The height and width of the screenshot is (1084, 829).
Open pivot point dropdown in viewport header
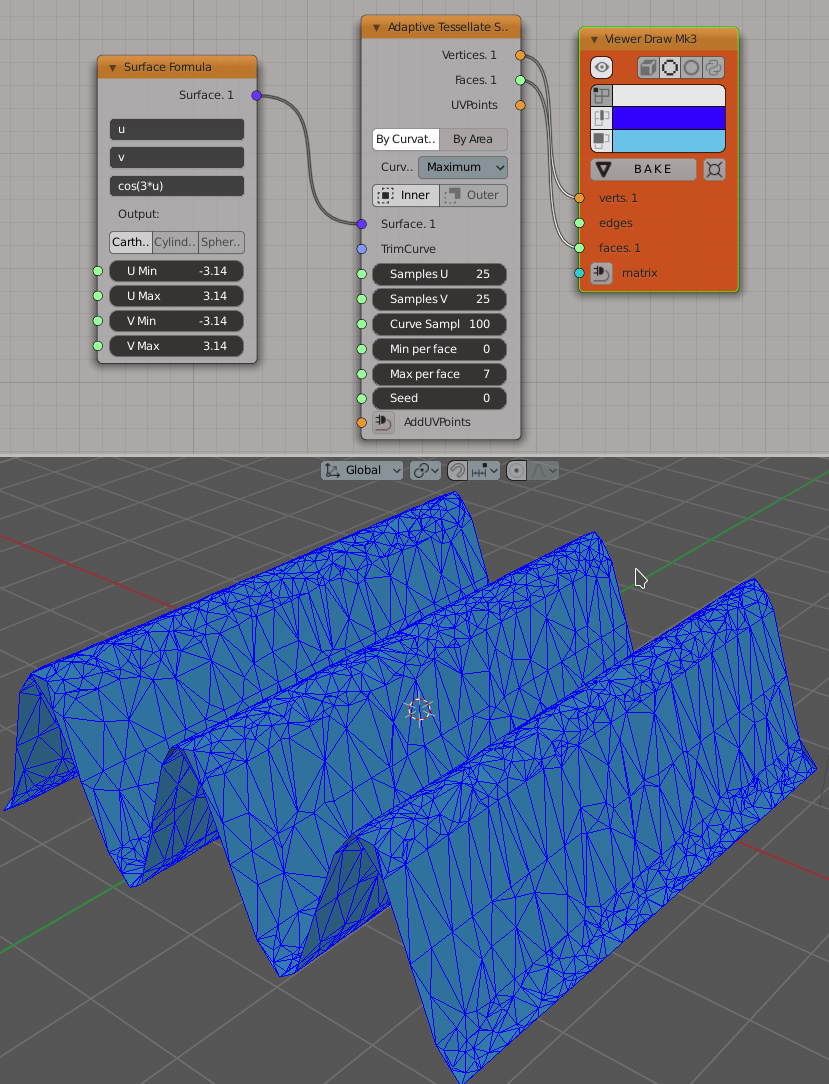point(425,471)
